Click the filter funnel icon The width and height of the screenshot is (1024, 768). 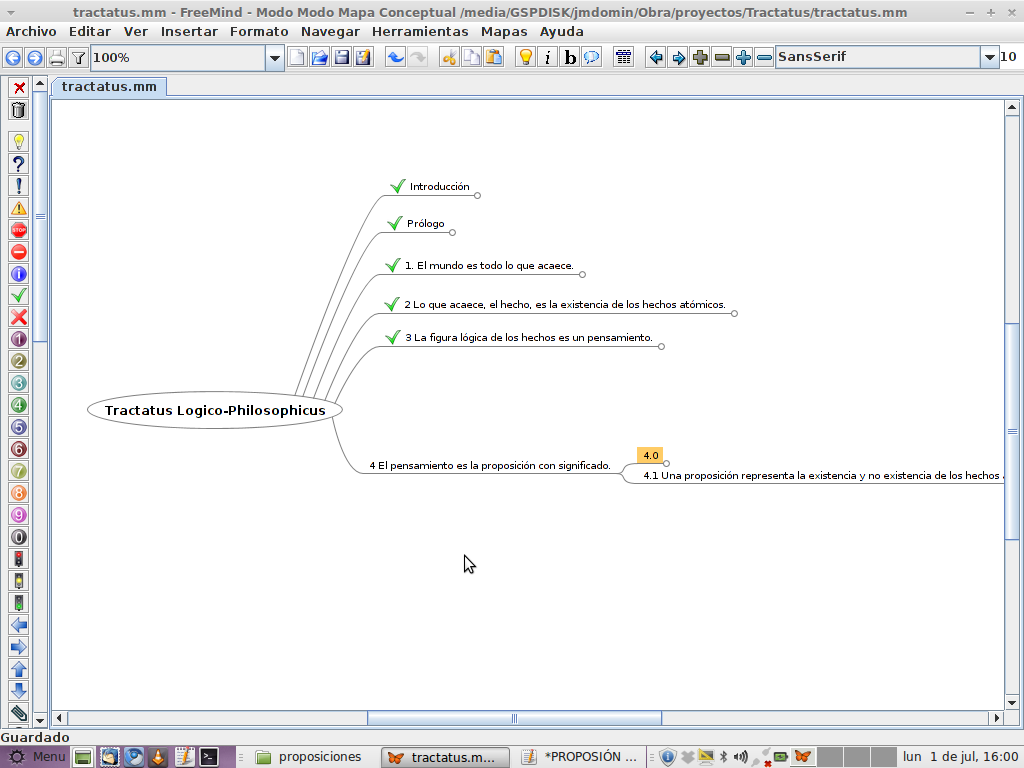[x=78, y=58]
